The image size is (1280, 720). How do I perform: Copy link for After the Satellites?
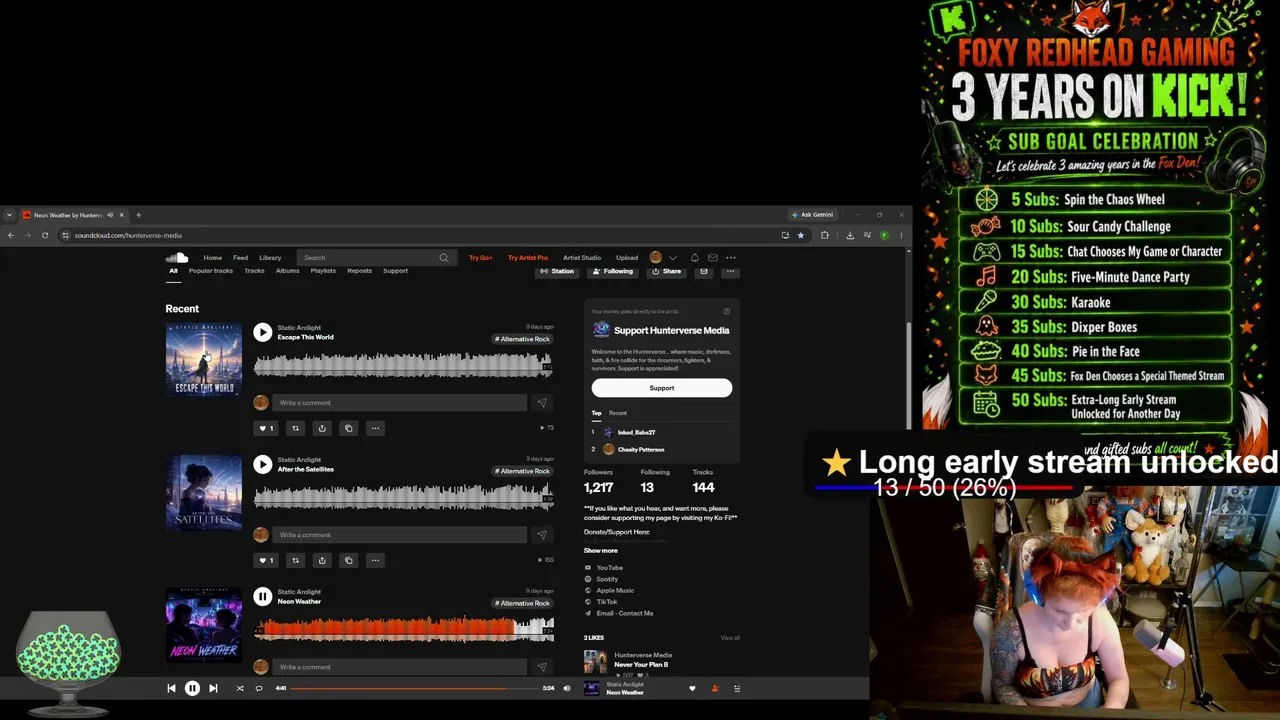tap(348, 560)
